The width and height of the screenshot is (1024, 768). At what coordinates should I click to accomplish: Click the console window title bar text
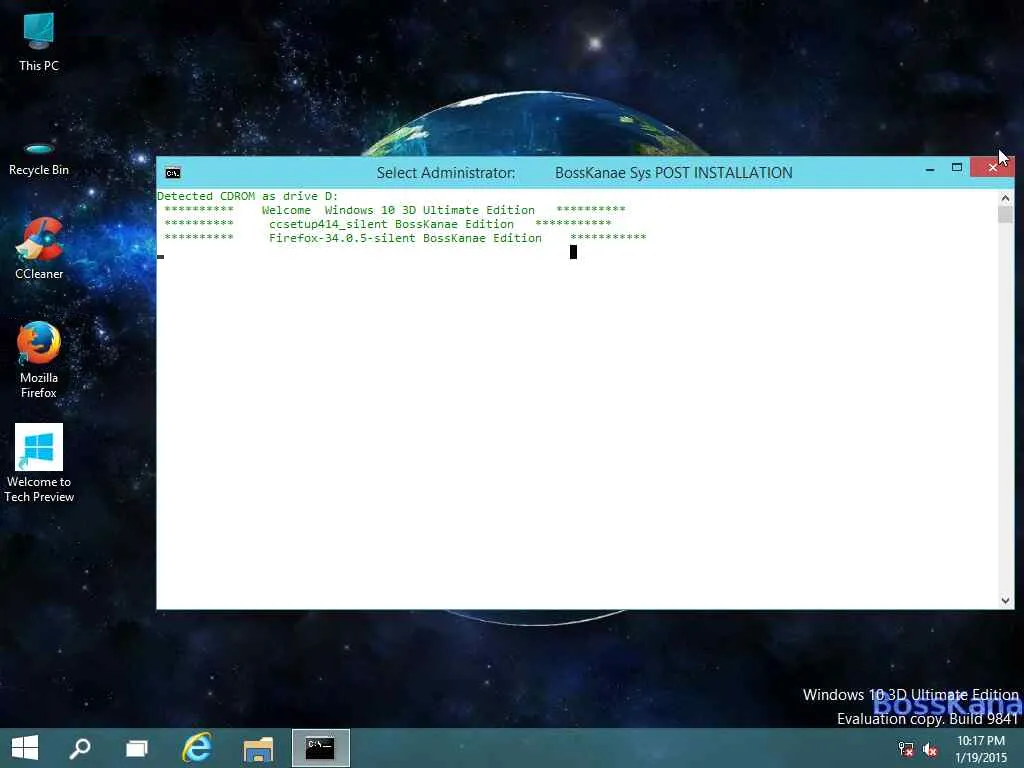point(584,173)
